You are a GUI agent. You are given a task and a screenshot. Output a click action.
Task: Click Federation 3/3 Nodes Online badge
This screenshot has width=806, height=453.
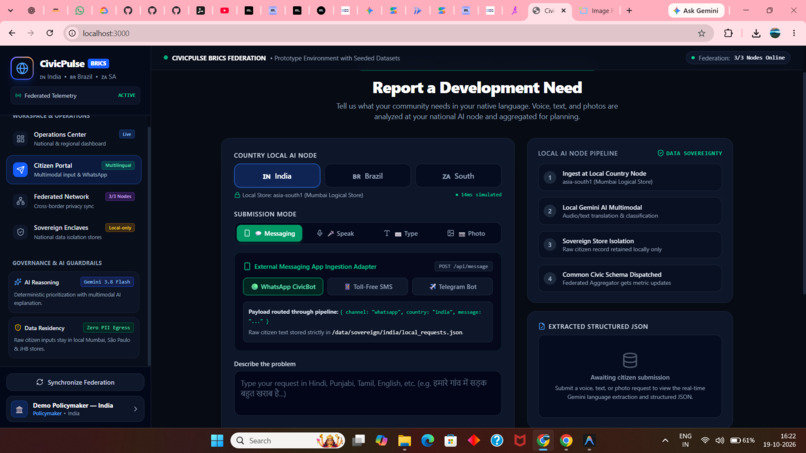739,58
